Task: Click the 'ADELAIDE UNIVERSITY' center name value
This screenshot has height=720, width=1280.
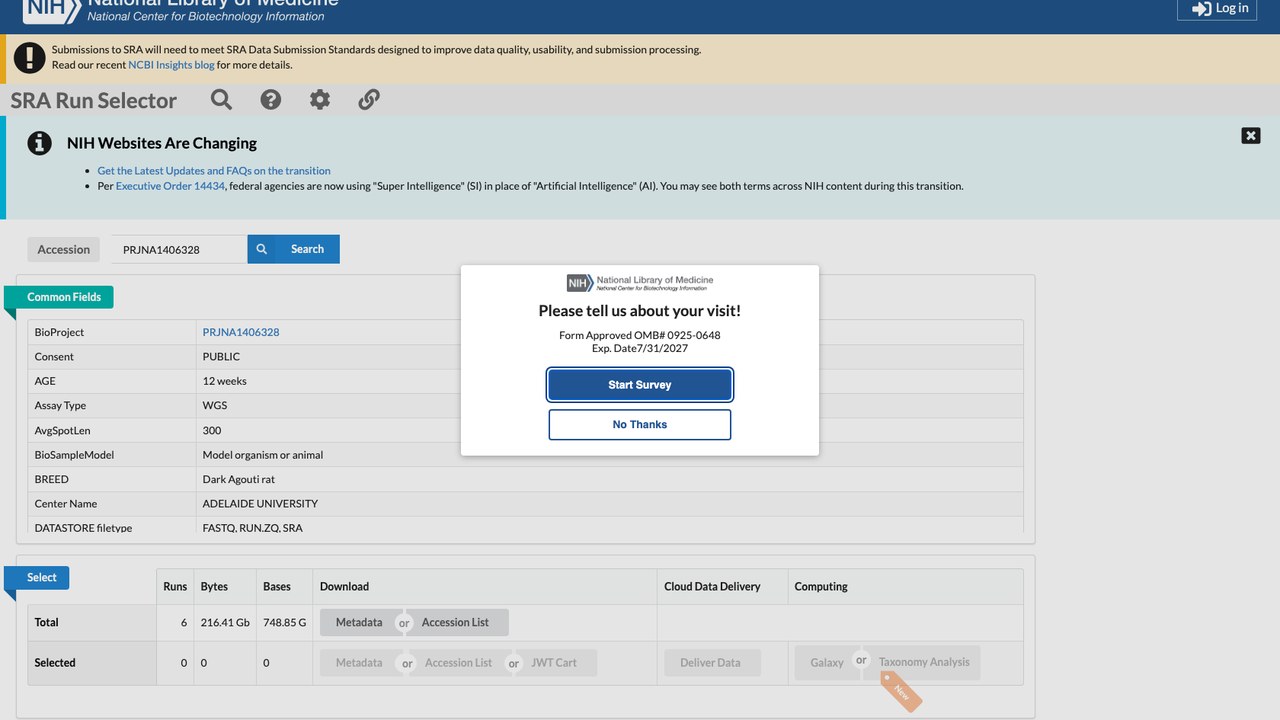Action: tap(260, 503)
